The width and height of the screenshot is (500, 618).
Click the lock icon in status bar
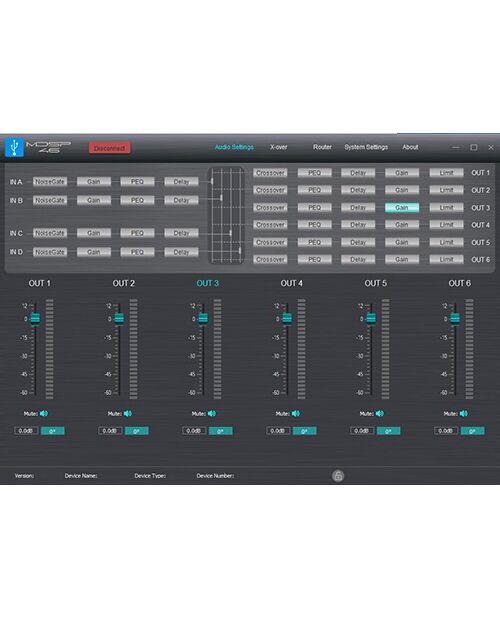click(x=338, y=476)
